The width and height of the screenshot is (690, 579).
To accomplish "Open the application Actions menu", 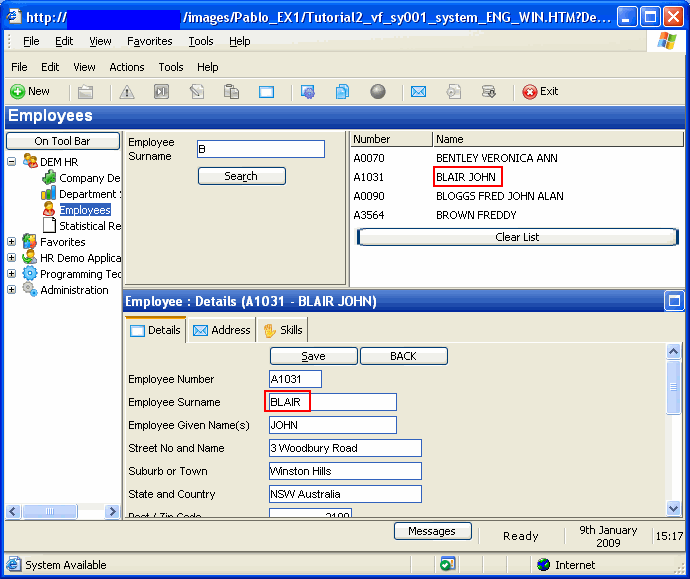I will click(x=127, y=67).
